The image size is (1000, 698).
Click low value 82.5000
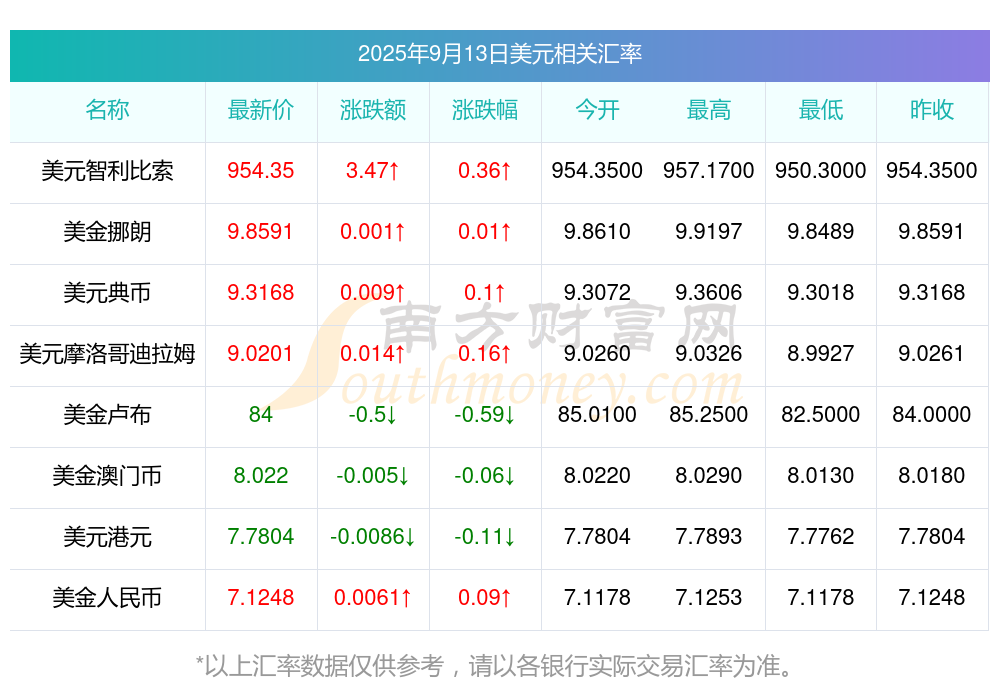click(x=821, y=415)
